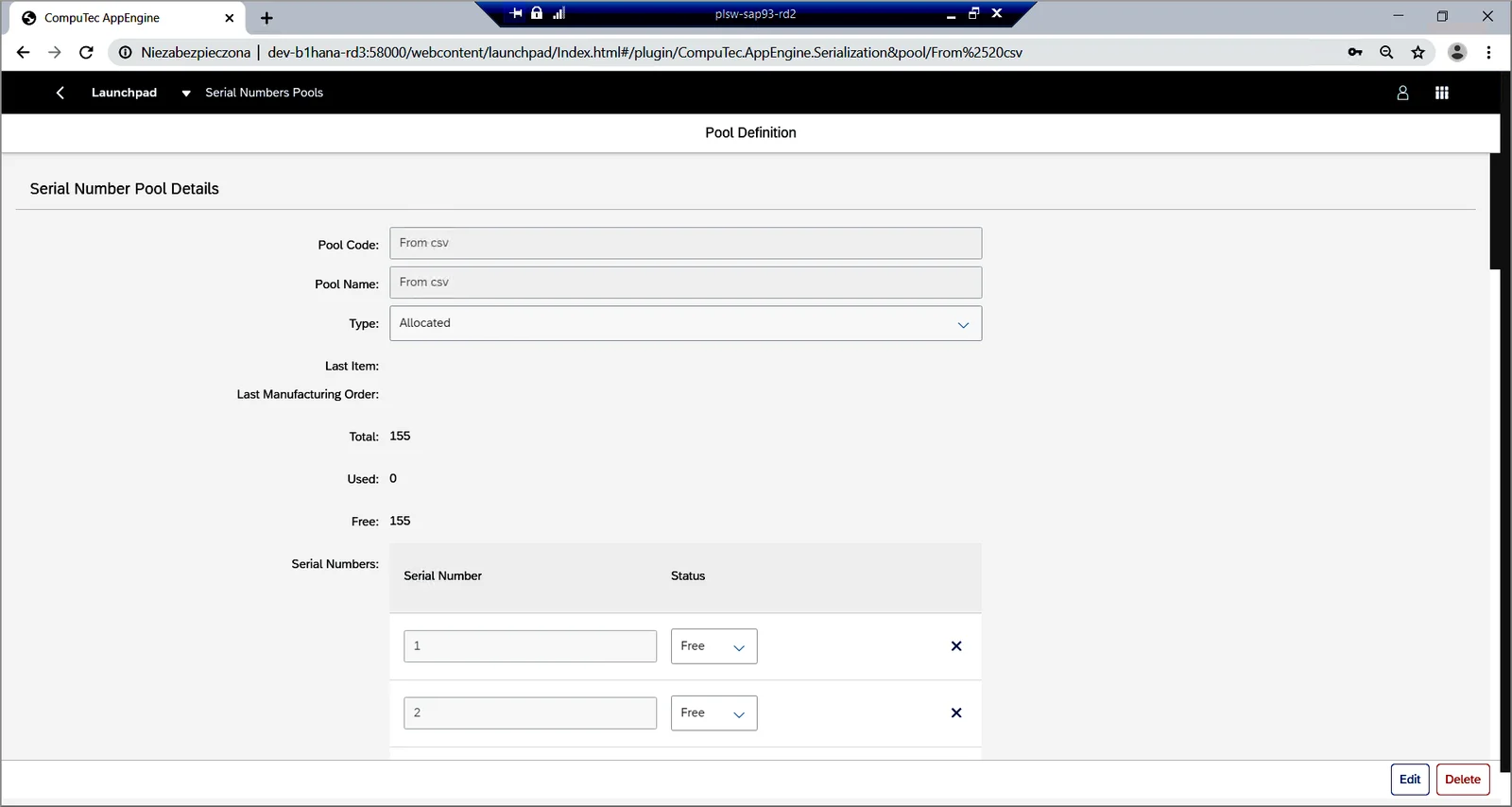Select the CompuTec AppEngine browser tab
Viewport: 1512px width, 807px height.
tap(129, 18)
